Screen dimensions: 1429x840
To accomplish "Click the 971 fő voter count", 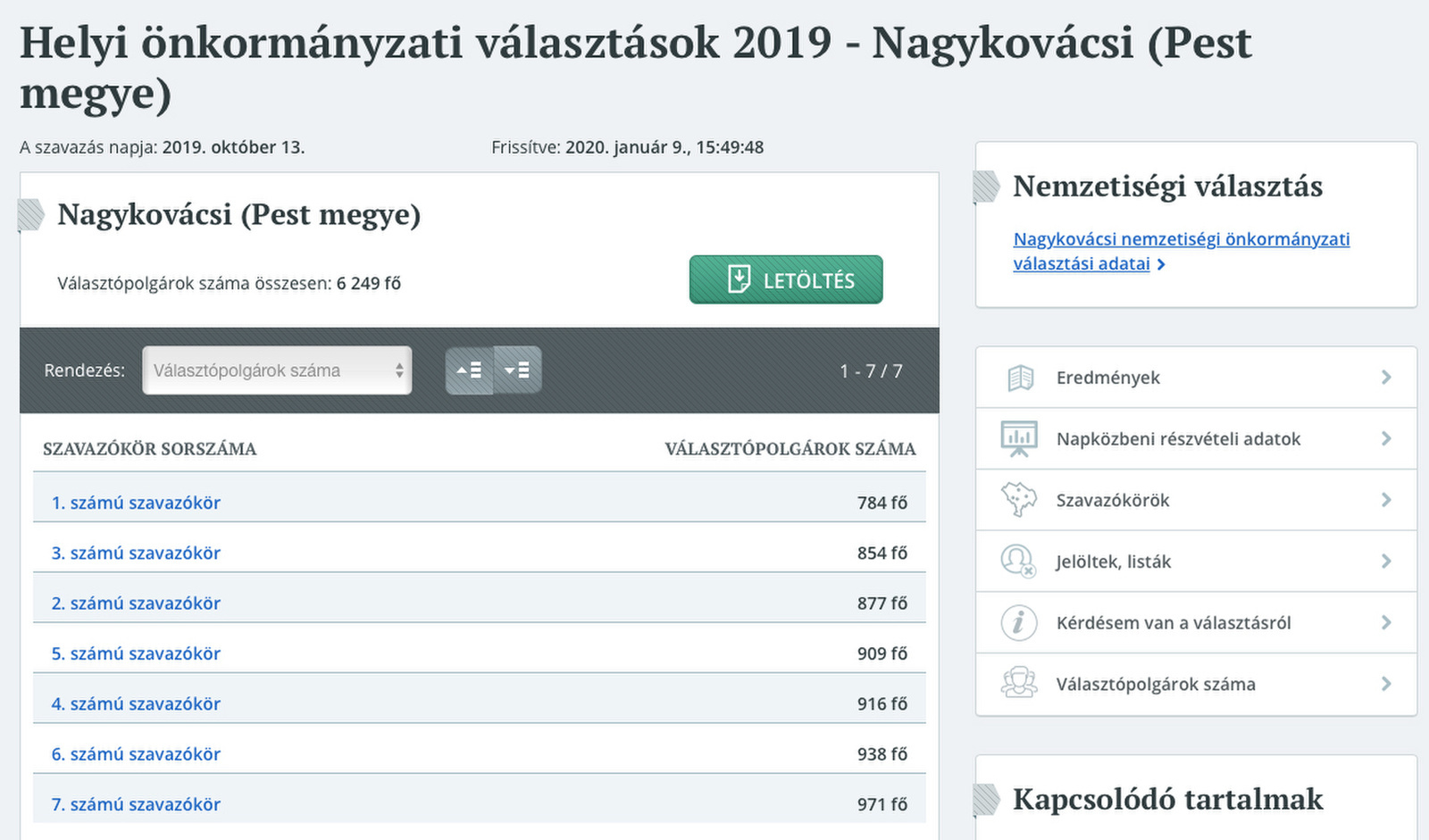I will 882,804.
